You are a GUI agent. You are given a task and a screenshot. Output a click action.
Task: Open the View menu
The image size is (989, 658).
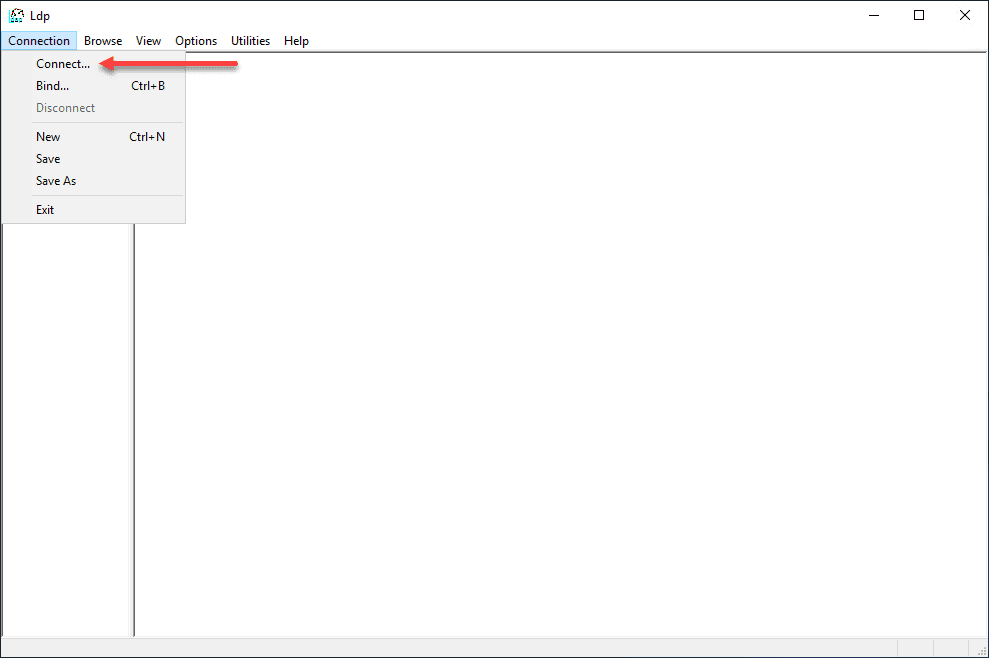[x=148, y=41]
